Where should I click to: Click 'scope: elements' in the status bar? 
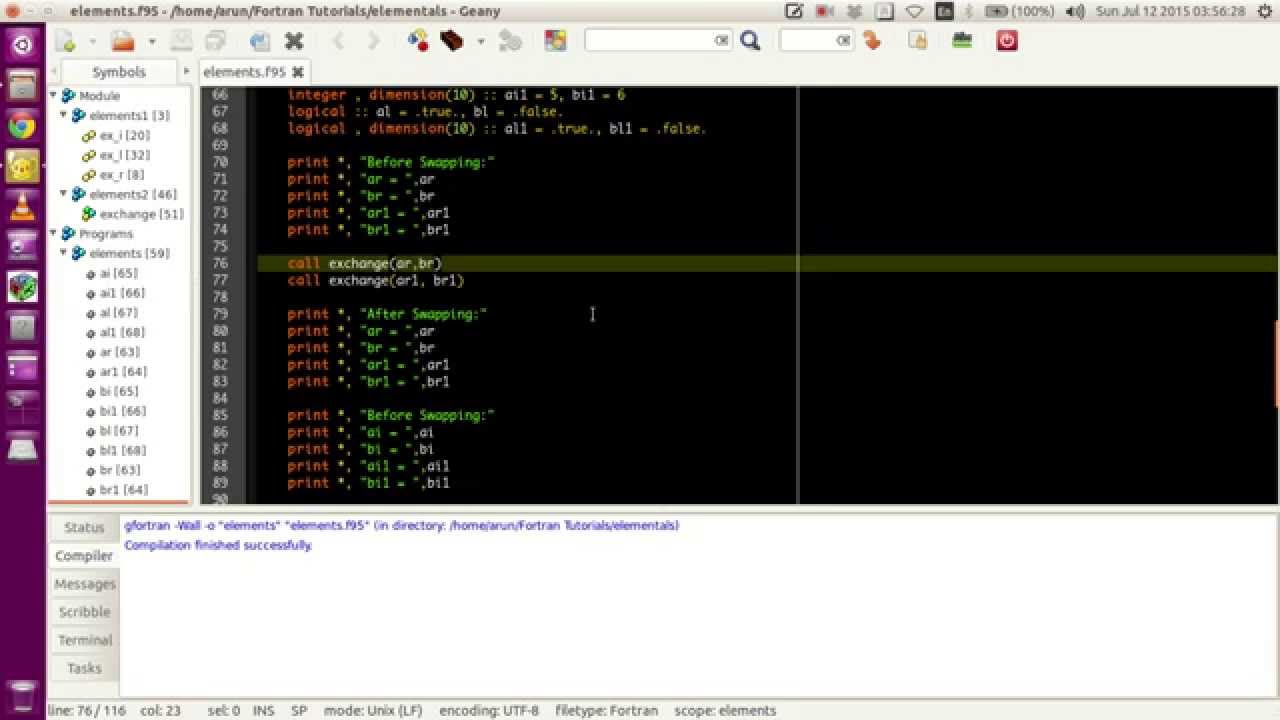[x=725, y=711]
